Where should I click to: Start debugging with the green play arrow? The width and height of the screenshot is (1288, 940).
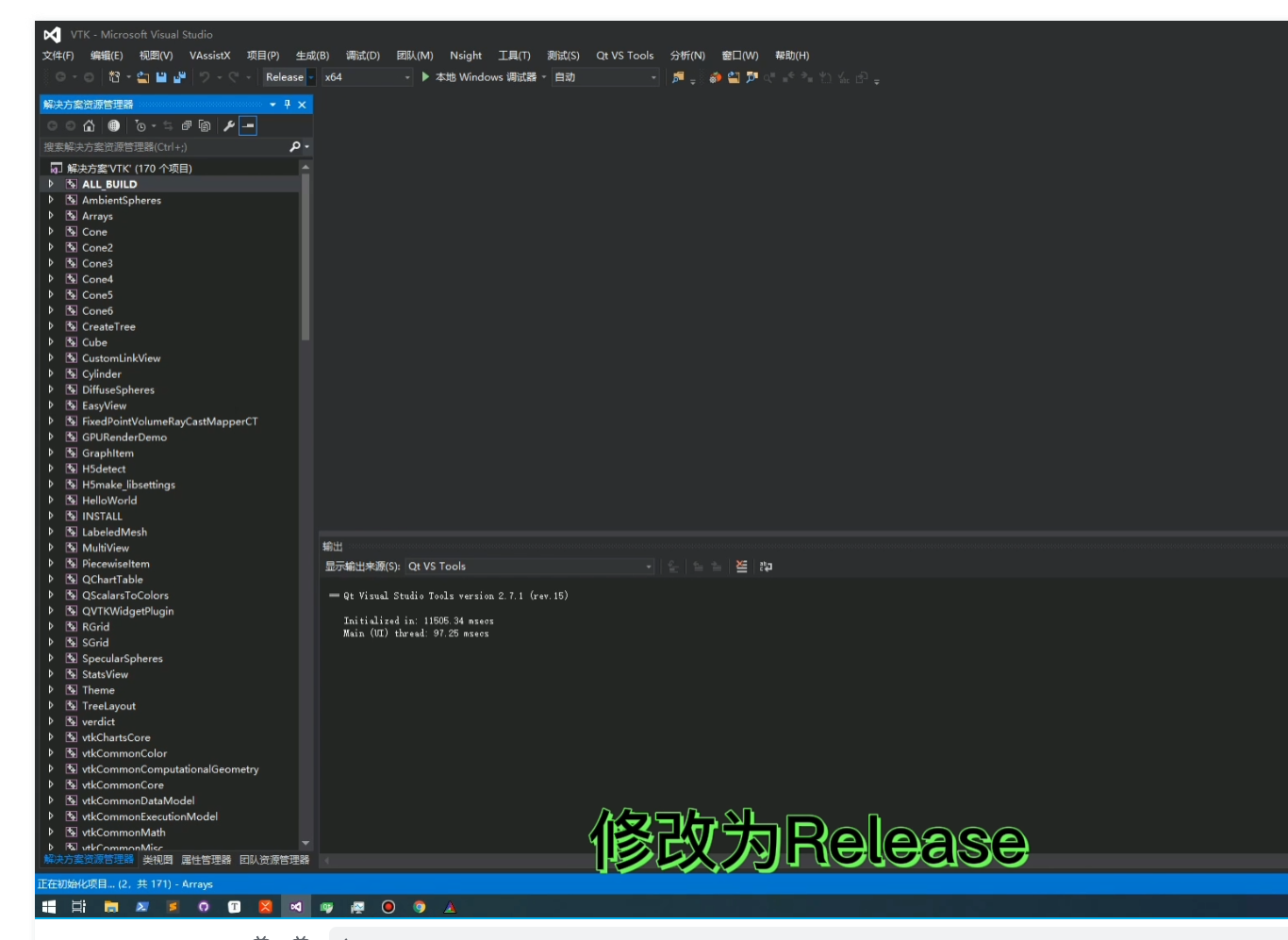425,77
